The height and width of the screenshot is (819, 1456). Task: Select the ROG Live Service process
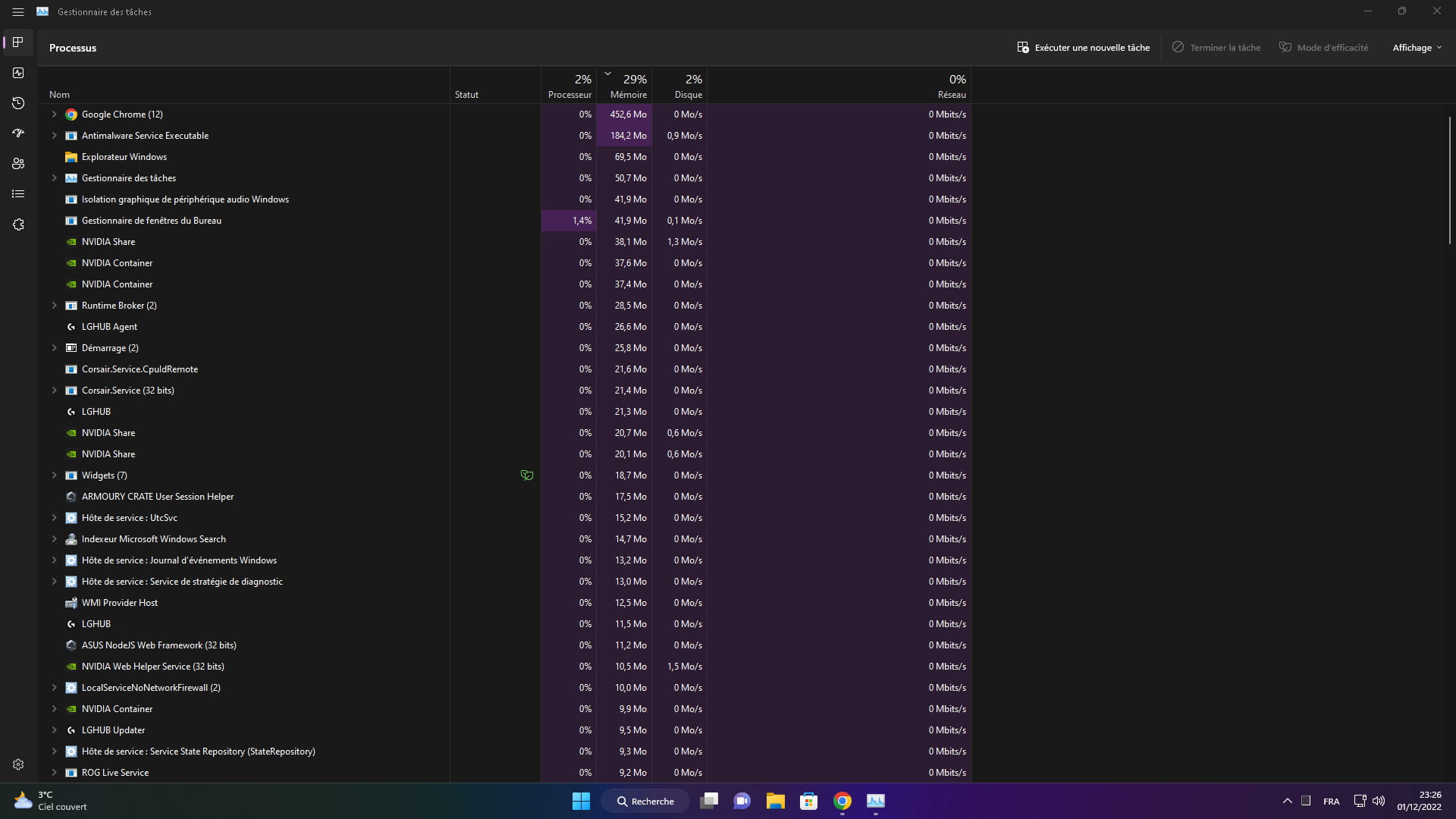click(504, 773)
